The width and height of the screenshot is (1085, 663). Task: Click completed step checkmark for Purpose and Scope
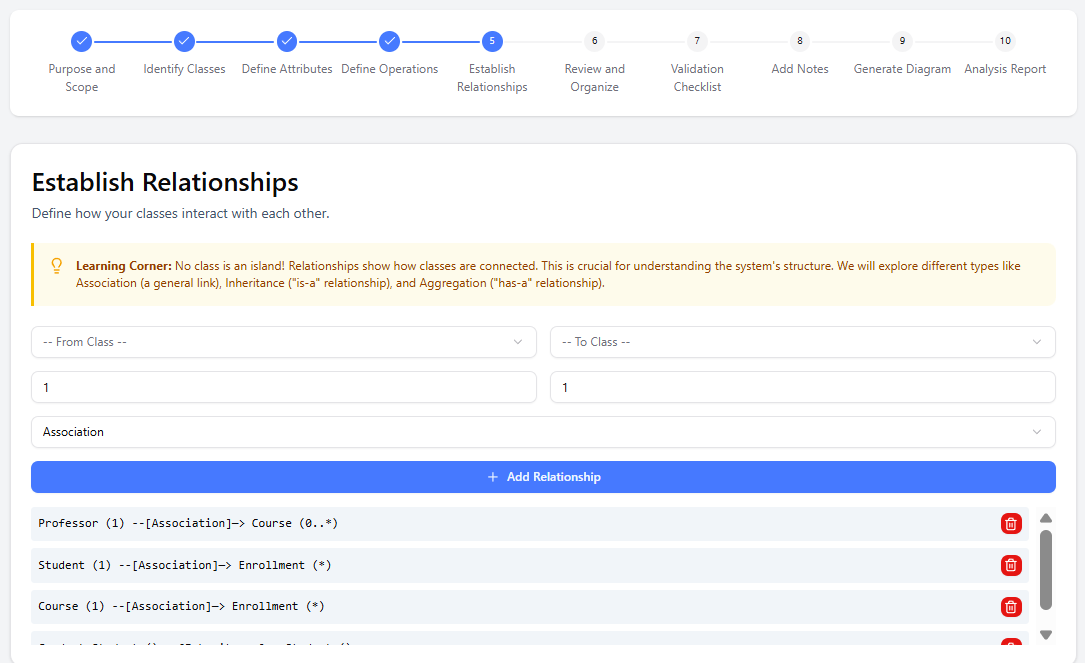coord(82,41)
